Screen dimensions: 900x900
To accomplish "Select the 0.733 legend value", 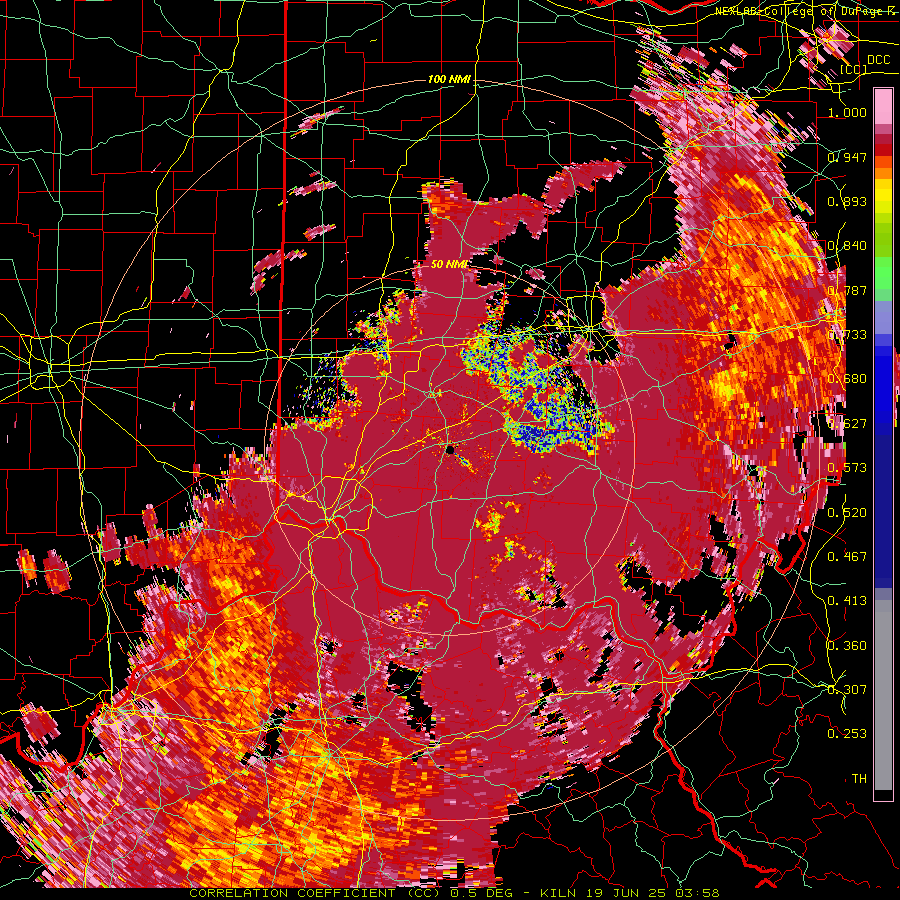I will pos(847,335).
